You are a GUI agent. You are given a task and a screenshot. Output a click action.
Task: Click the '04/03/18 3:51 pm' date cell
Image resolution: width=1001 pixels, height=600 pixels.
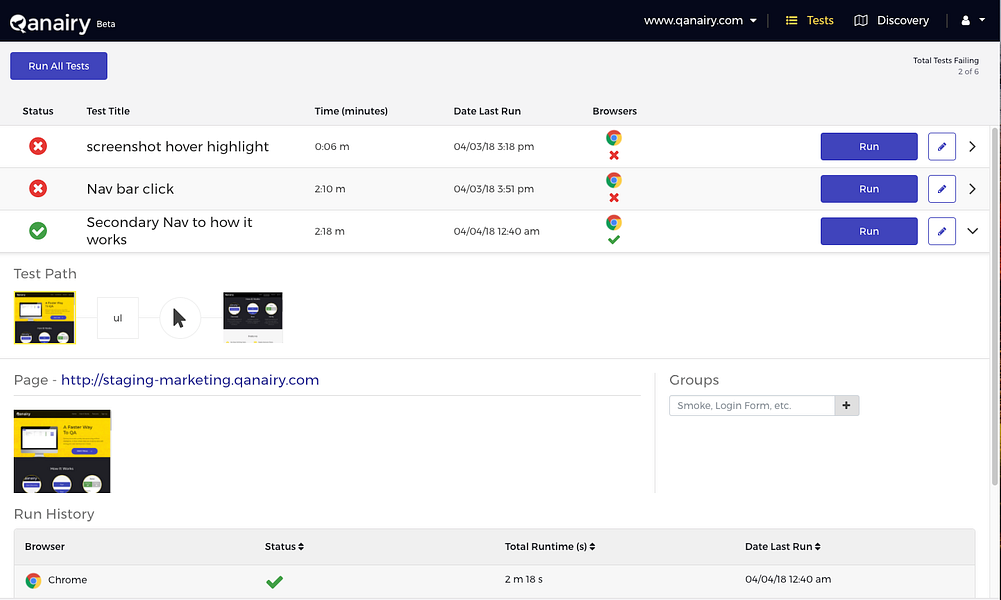(493, 189)
